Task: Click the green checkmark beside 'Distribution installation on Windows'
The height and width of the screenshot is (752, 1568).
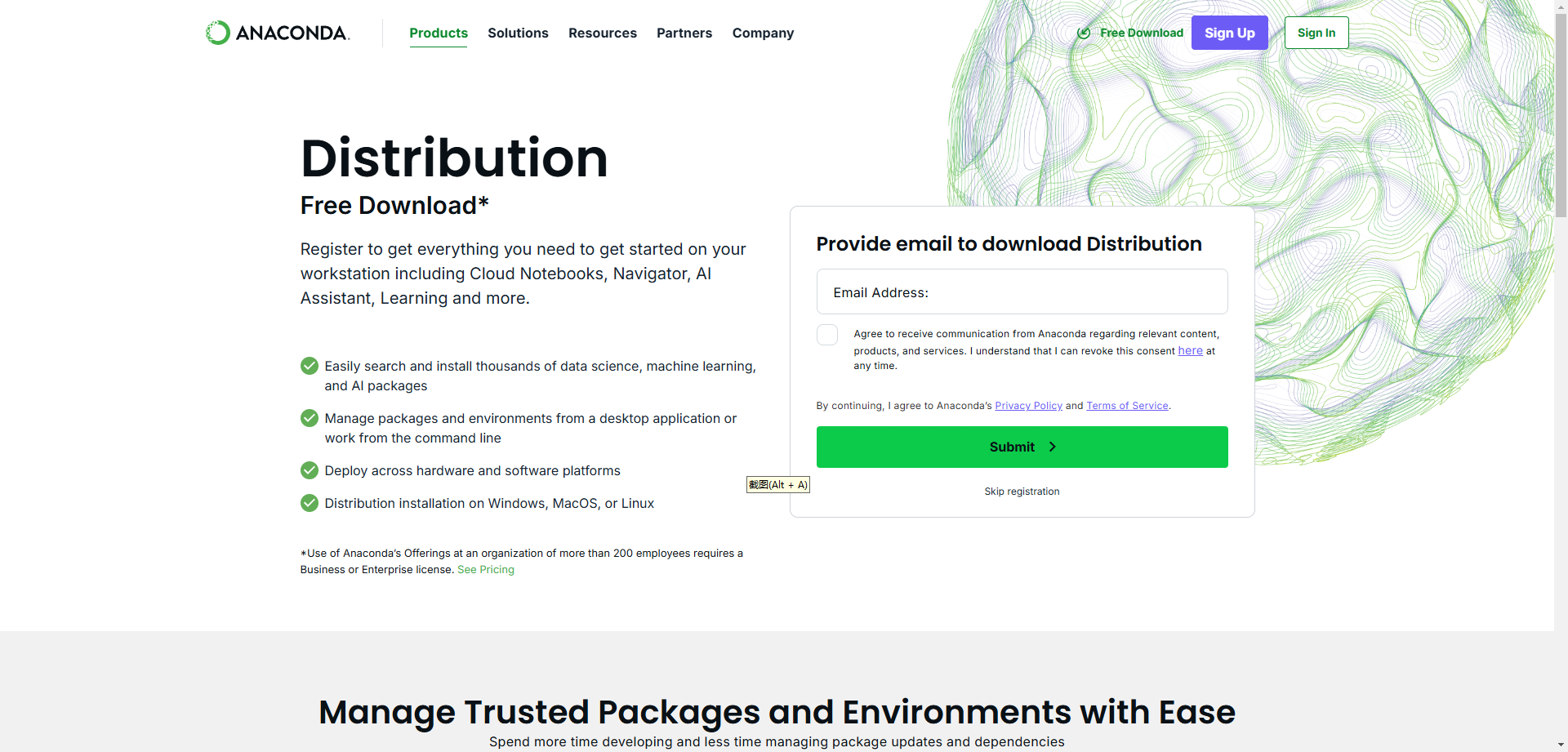Action: point(310,503)
